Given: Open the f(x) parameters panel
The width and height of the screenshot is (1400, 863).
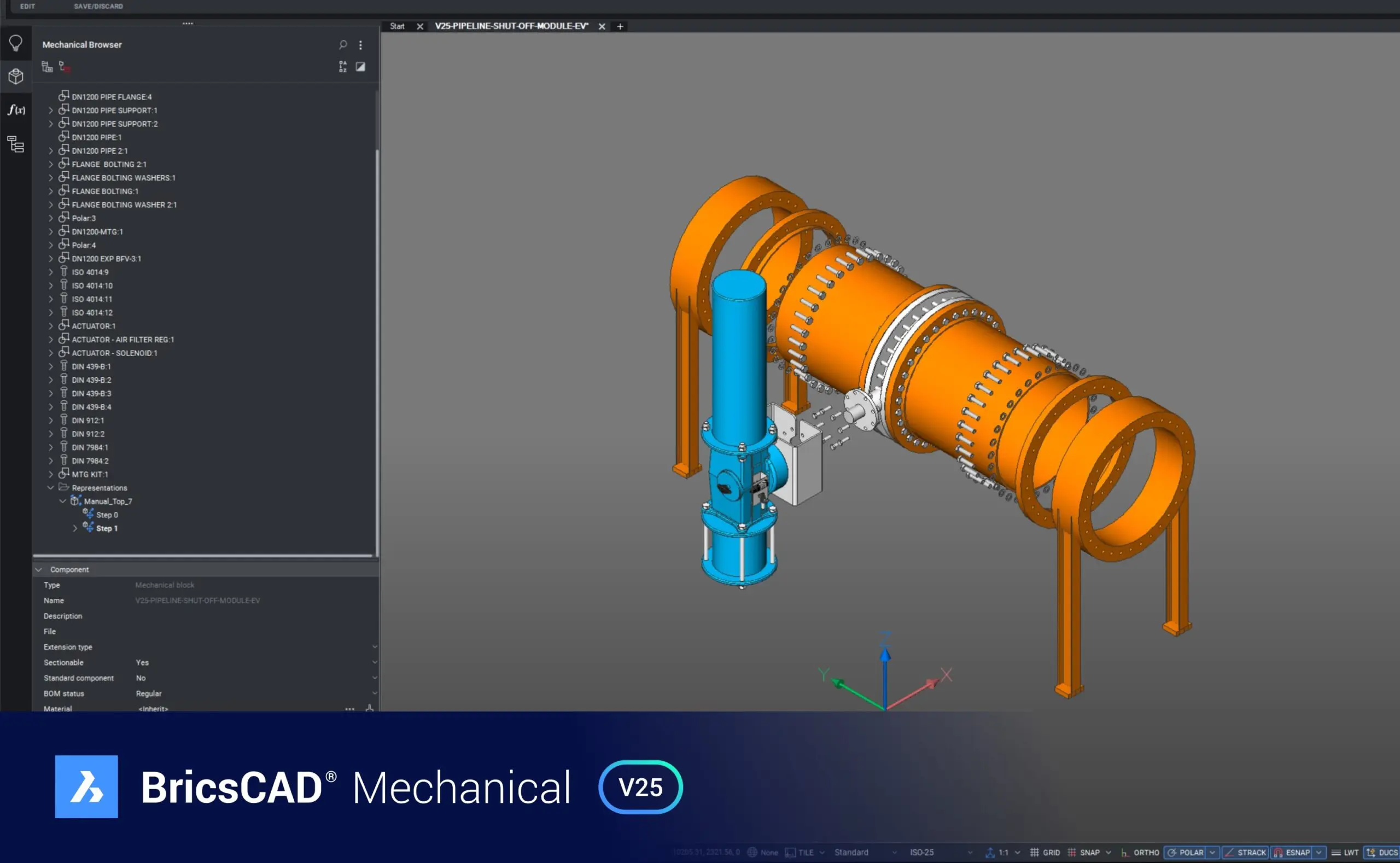Looking at the screenshot, I should tap(16, 109).
